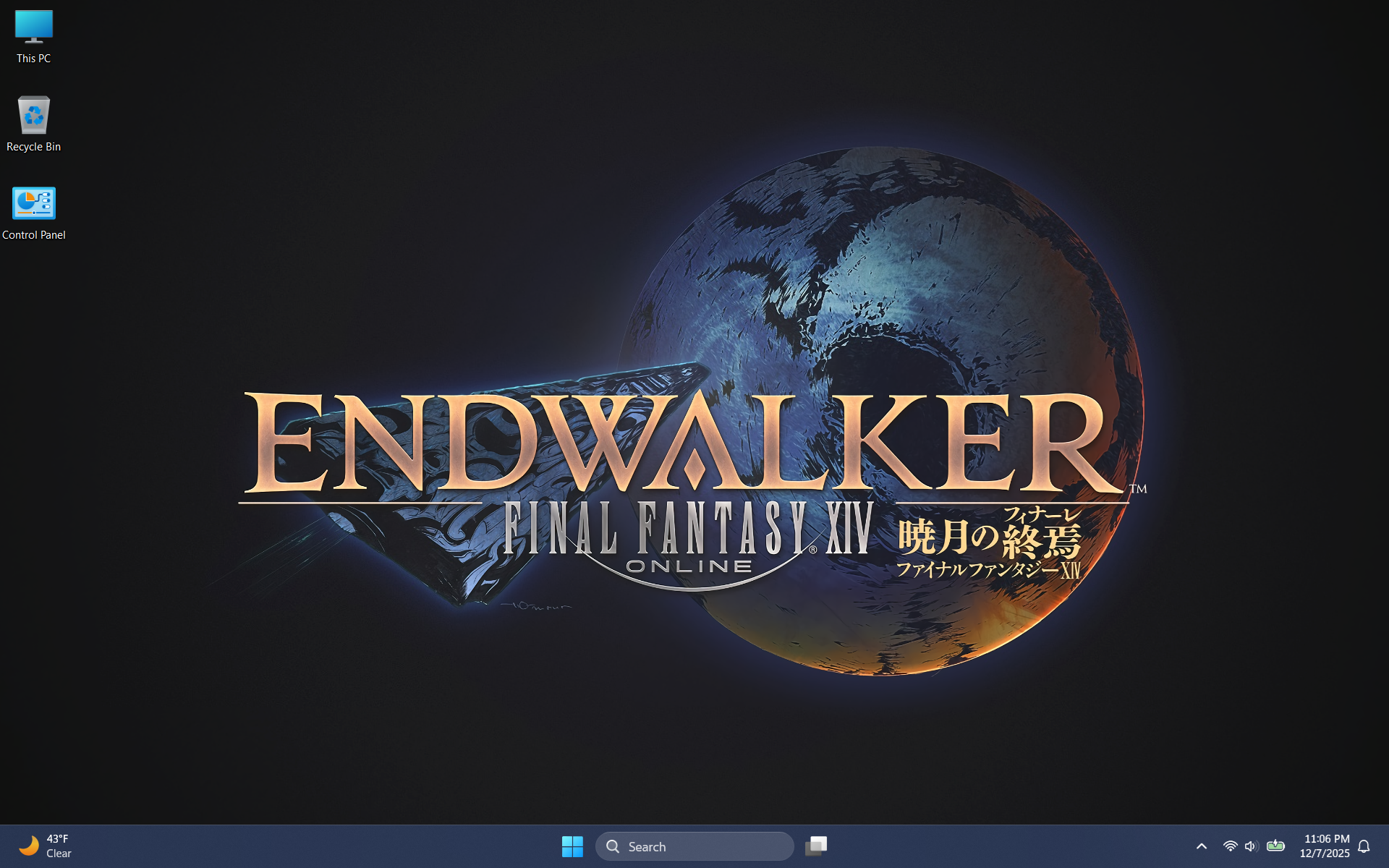
Task: Click the 'Clear' weather condition text
Action: 59,854
